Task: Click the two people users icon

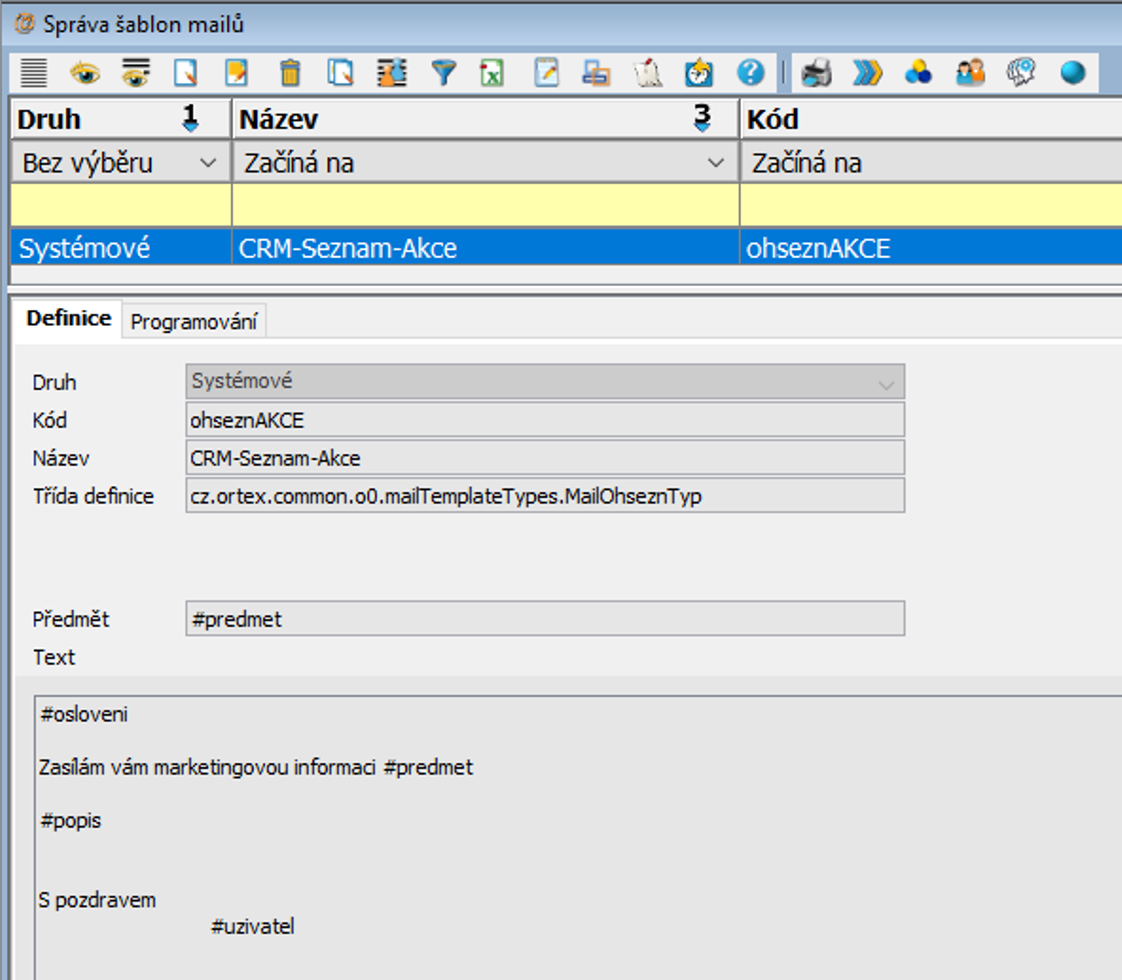Action: click(x=970, y=73)
